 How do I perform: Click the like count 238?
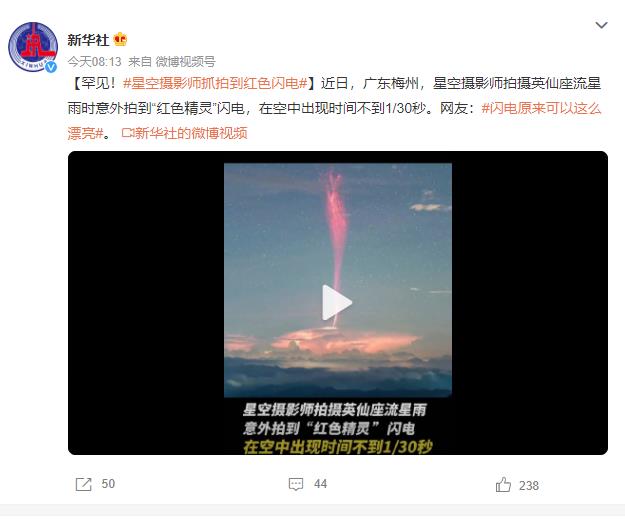coord(529,486)
